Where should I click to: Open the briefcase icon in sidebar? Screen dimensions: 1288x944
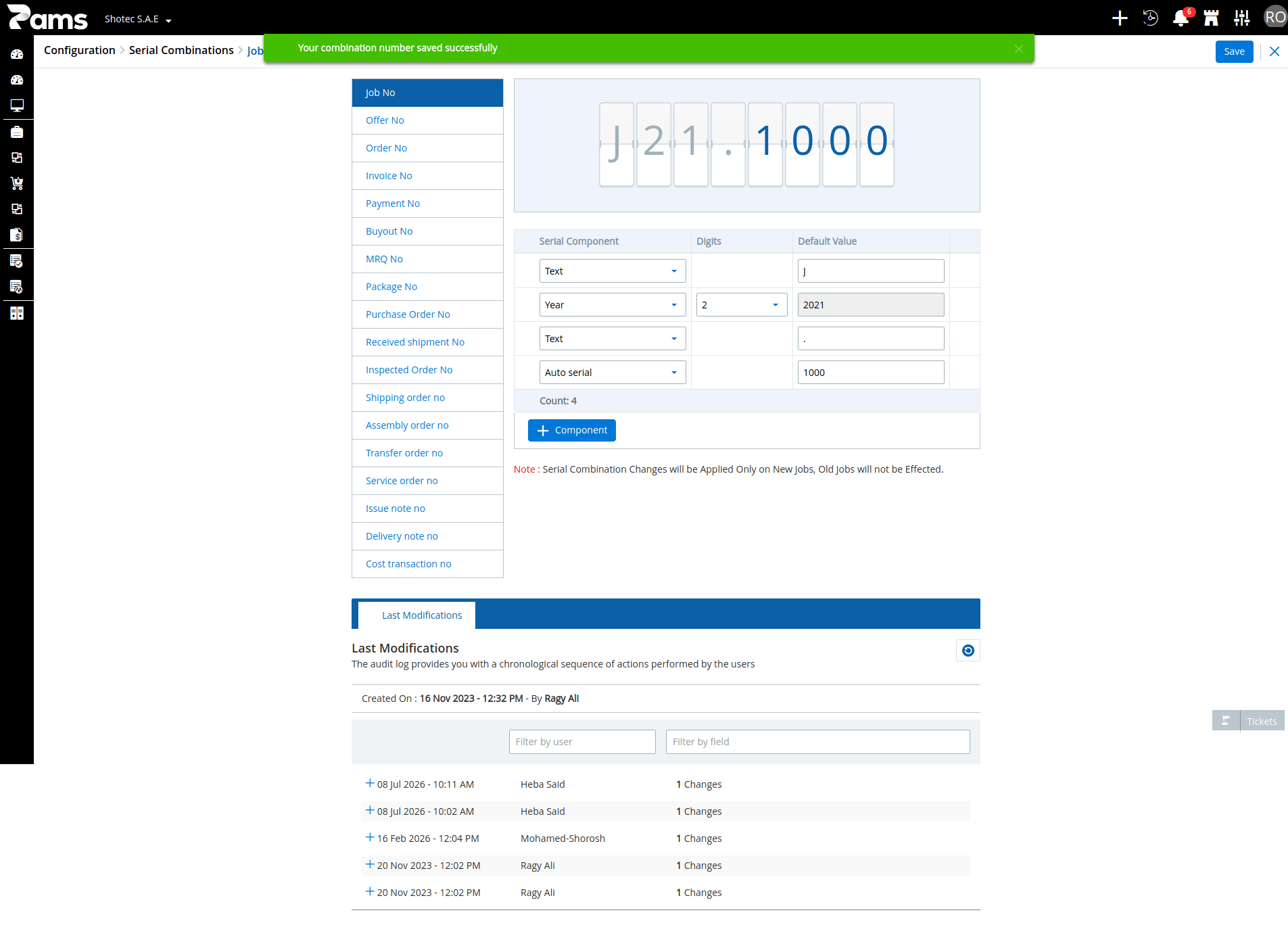click(x=17, y=132)
